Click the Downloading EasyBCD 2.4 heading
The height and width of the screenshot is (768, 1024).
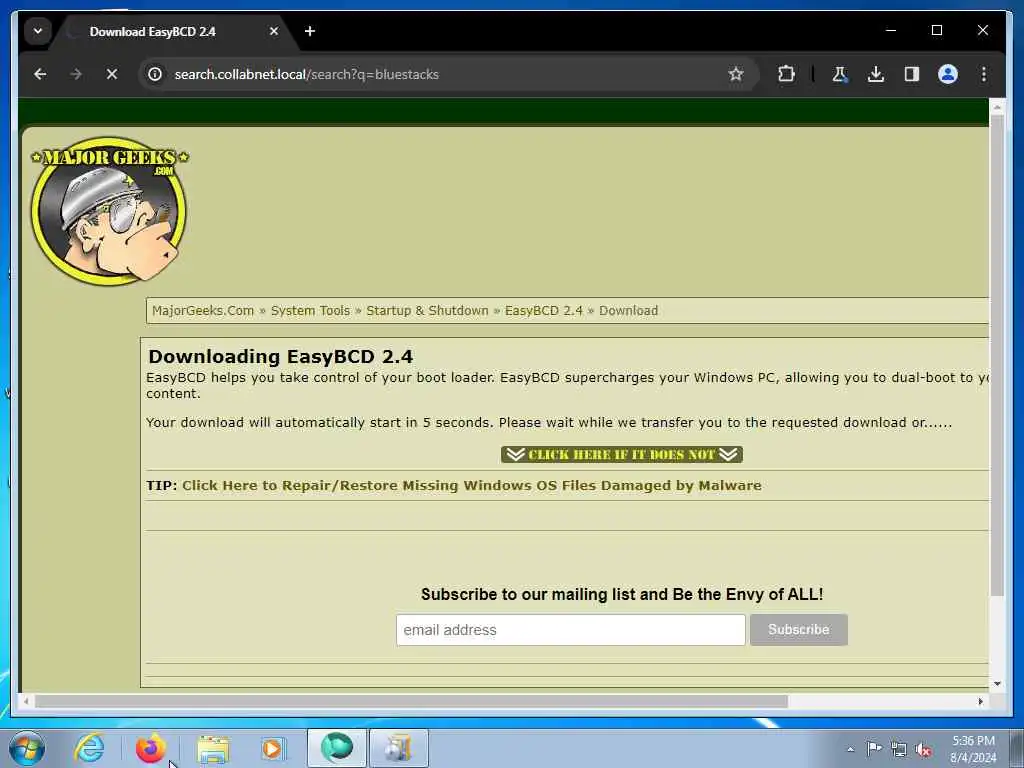pyautogui.click(x=281, y=357)
